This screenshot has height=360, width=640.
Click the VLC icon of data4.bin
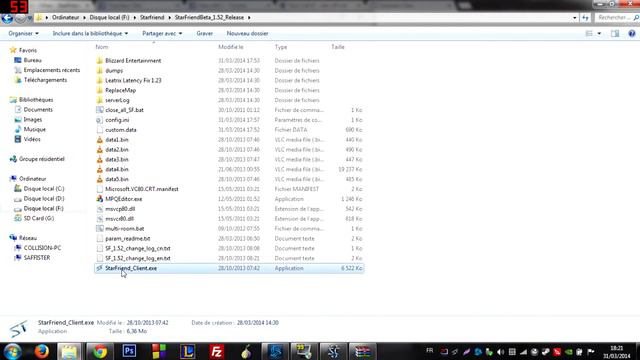[x=100, y=169]
